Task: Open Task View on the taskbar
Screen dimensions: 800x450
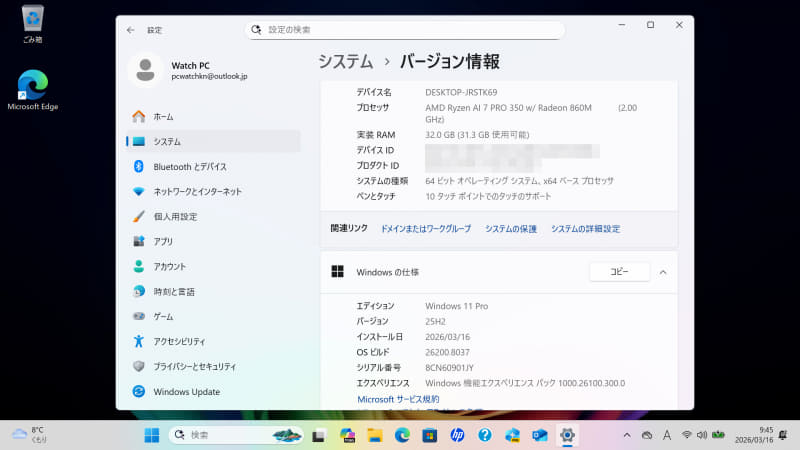Action: (319, 435)
